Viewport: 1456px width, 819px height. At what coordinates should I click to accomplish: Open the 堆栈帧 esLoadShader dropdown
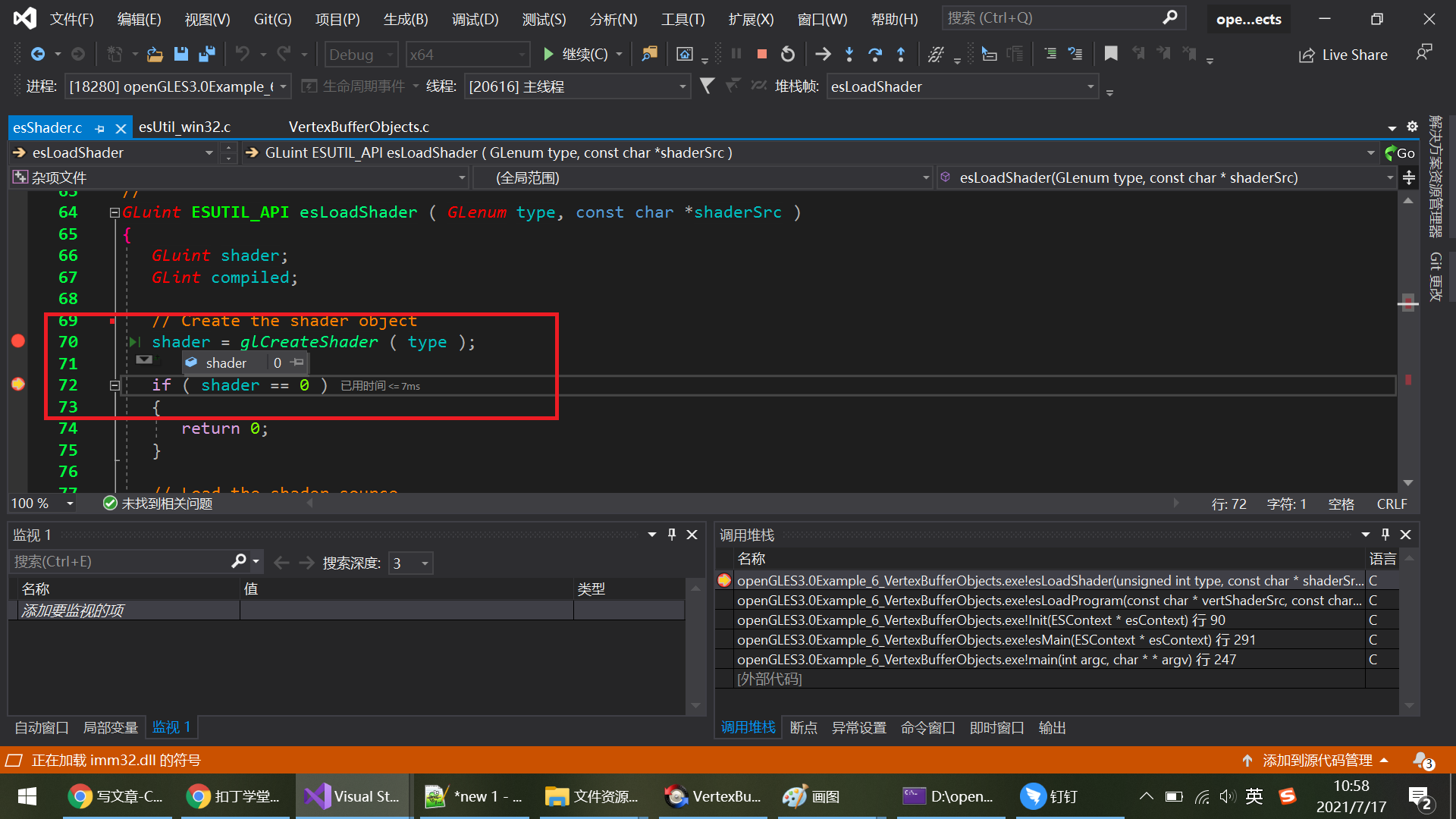(x=1090, y=86)
